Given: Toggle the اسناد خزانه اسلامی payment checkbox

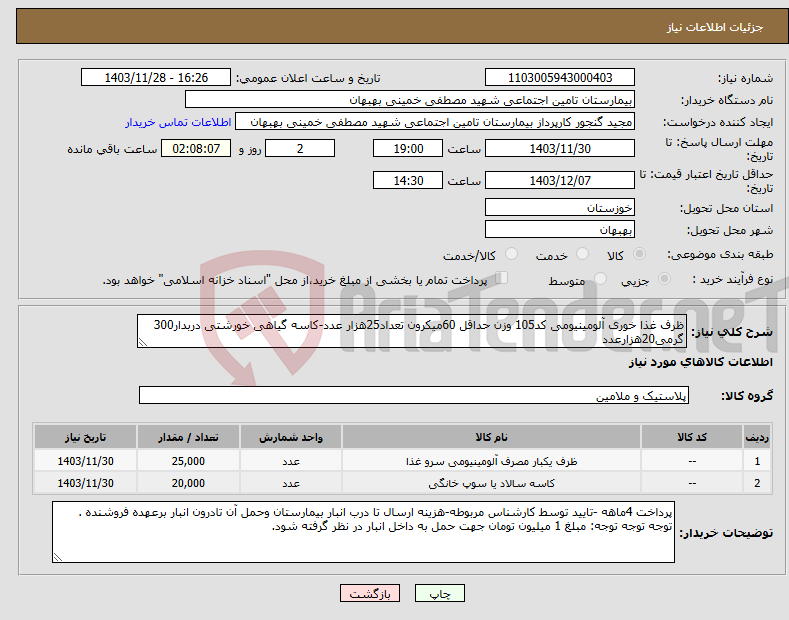Looking at the screenshot, I should tap(502, 278).
